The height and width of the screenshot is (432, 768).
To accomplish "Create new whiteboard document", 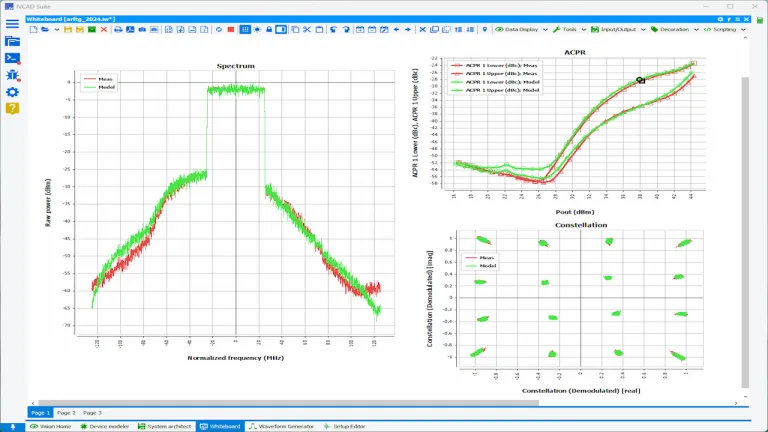I will pyautogui.click(x=33, y=29).
